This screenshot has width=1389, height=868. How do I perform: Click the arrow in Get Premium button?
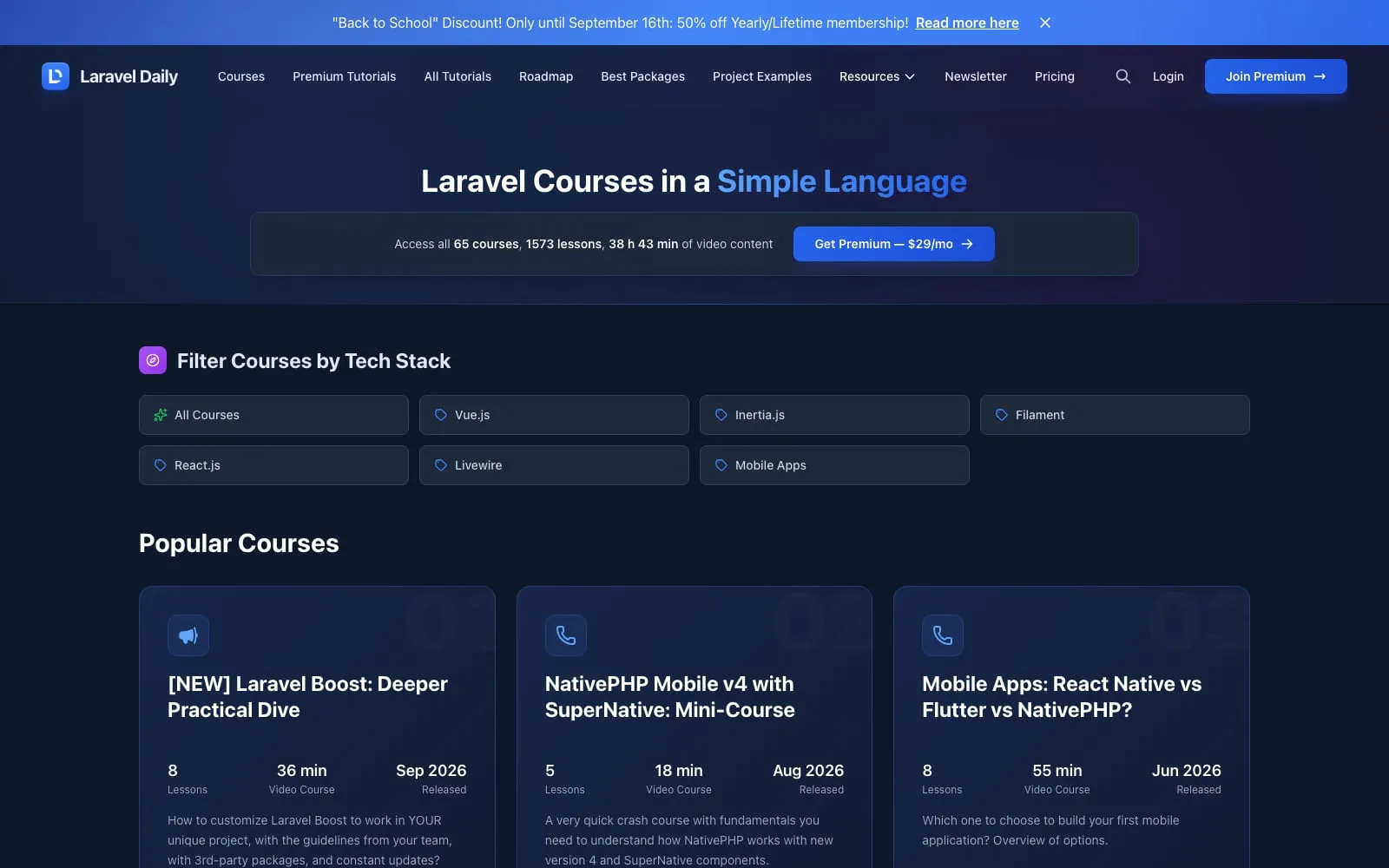click(967, 244)
